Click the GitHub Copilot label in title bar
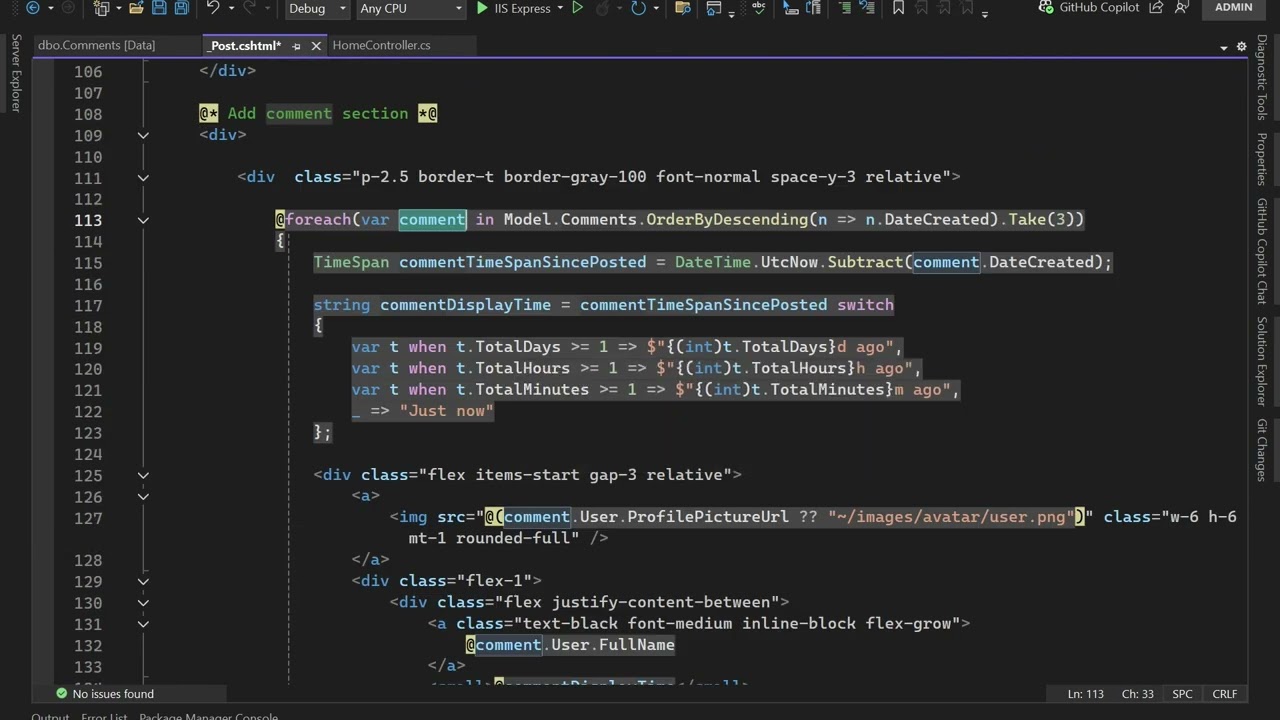Image resolution: width=1280 pixels, height=720 pixels. coord(1099,7)
